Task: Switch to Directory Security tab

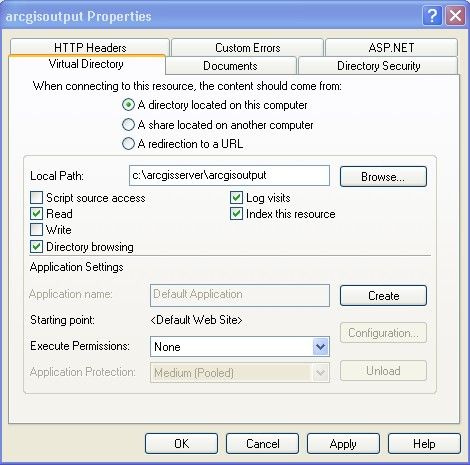Action: pyautogui.click(x=378, y=66)
